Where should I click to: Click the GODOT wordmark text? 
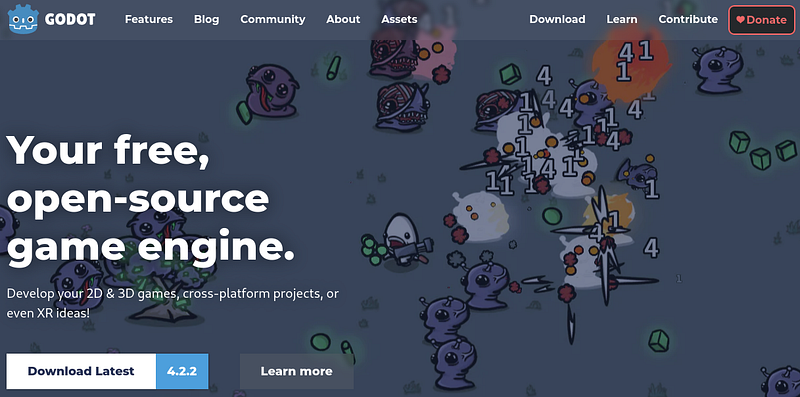click(70, 19)
